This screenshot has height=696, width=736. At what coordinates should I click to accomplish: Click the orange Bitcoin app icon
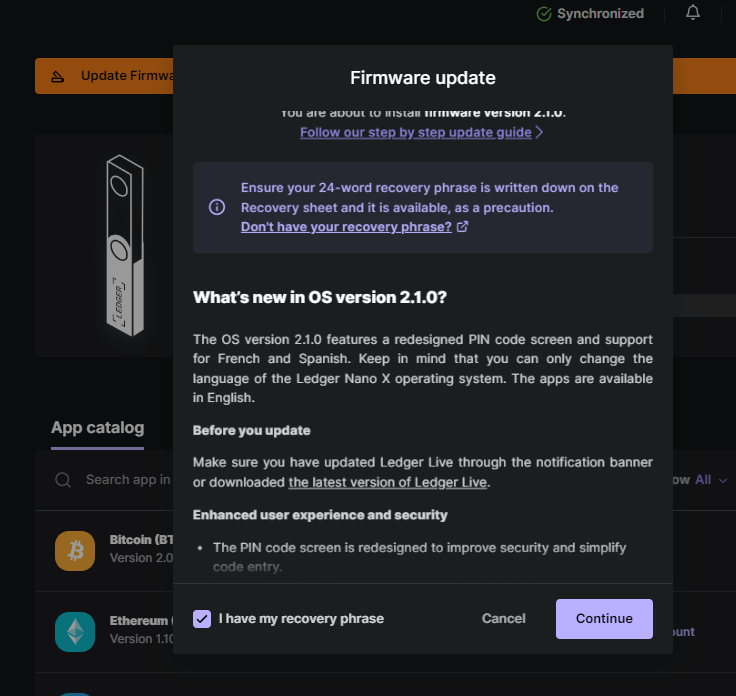[x=75, y=549]
